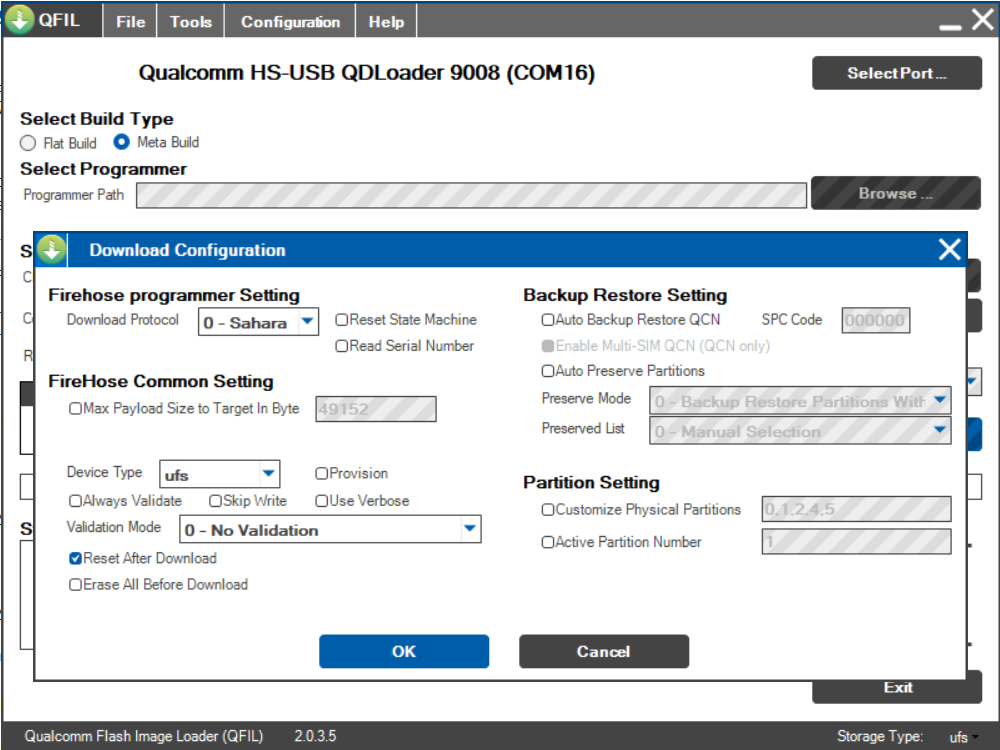
Task: Click the SPC Code input field
Action: click(875, 320)
